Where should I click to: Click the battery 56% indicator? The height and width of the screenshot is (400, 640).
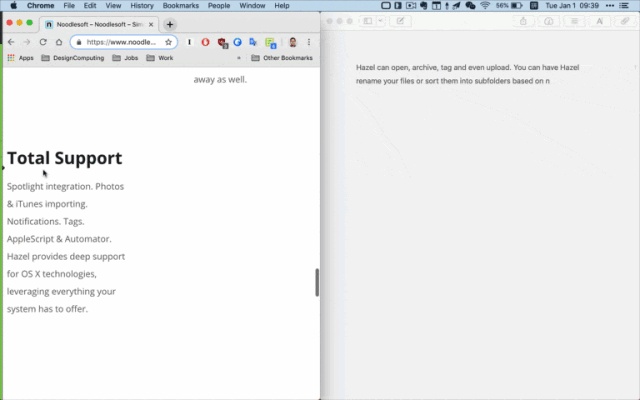pos(509,6)
